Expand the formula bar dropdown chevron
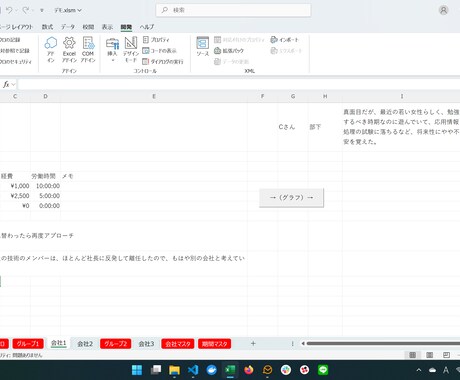This screenshot has height=380, width=460. click(13, 84)
